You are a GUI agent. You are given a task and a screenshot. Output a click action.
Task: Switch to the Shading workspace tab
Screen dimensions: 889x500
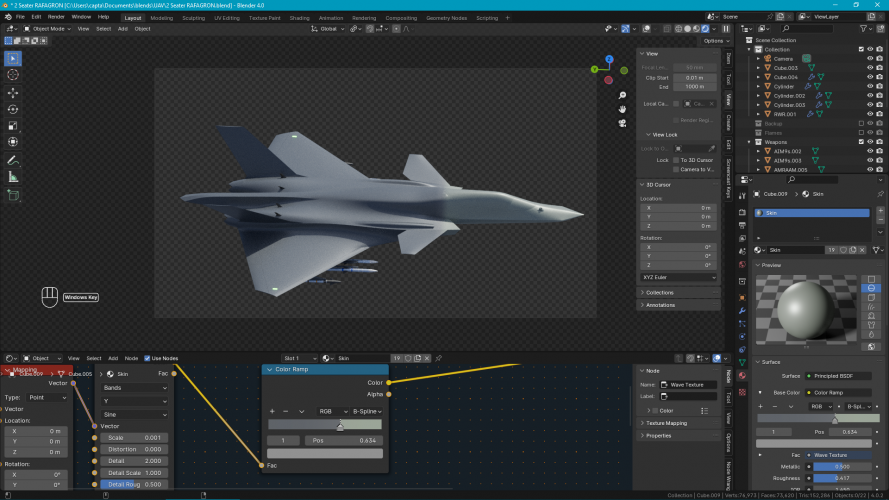299,18
